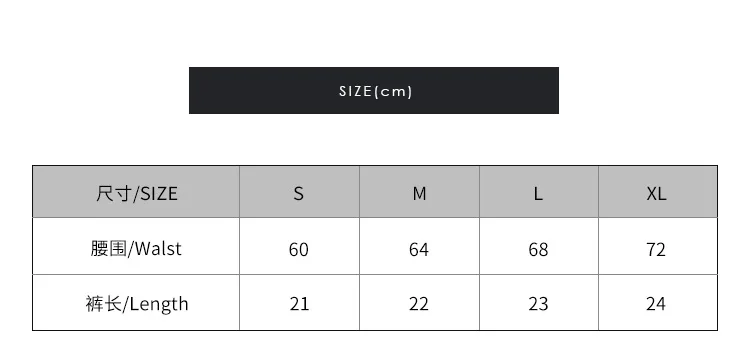Click waist value 68 for size L
The image size is (750, 361).
[x=539, y=250]
